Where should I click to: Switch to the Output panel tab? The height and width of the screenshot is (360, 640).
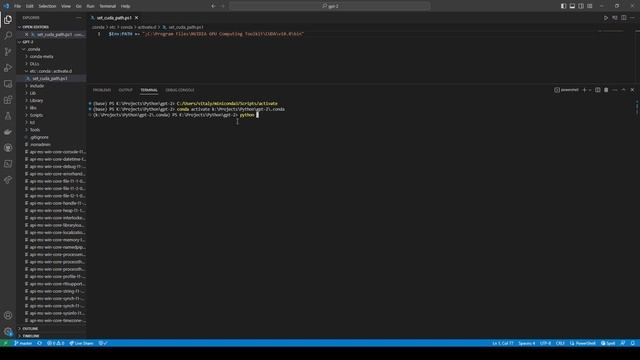125,90
